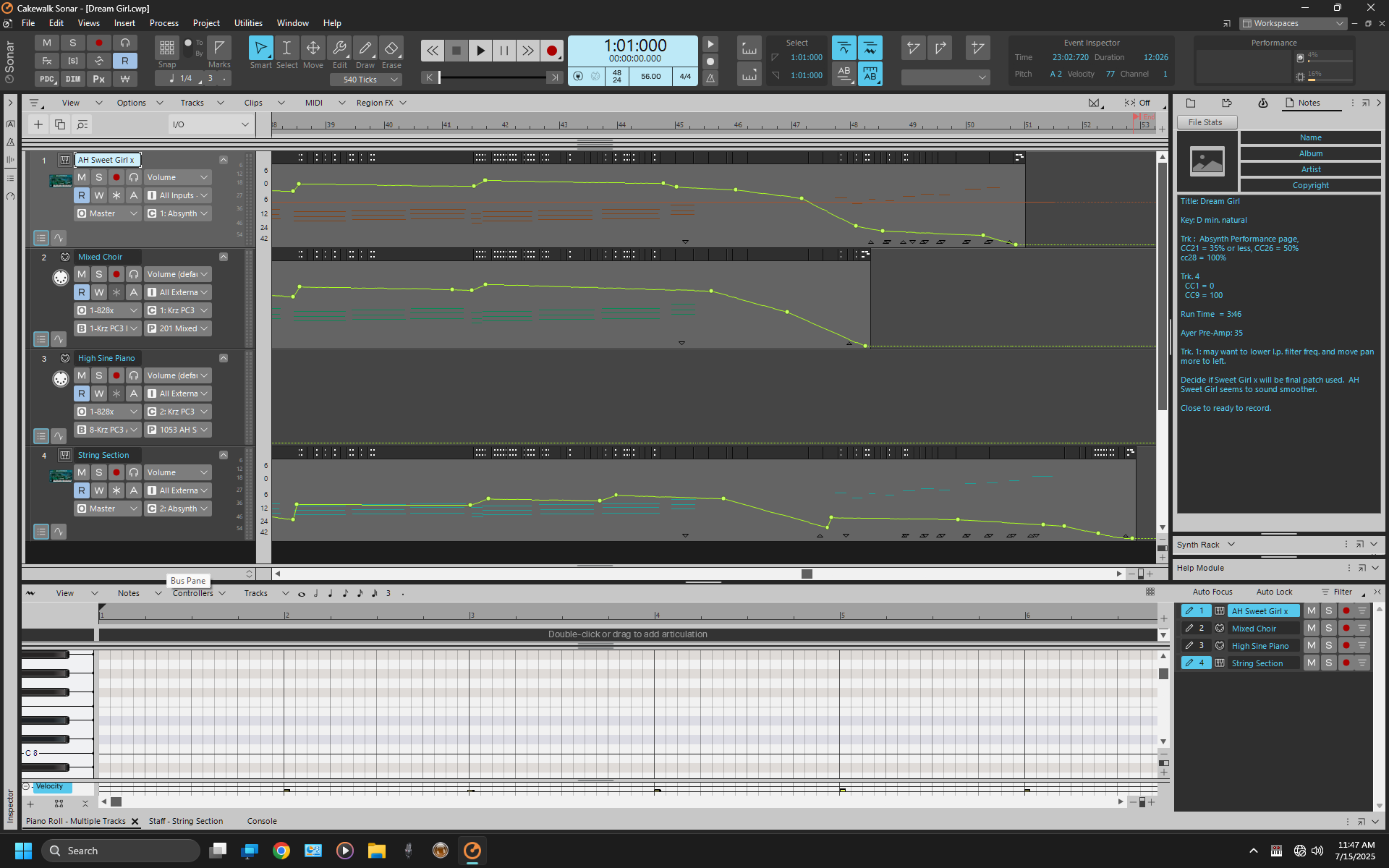1389x868 pixels.
Task: Open the Utilities menu
Action: pyautogui.click(x=248, y=23)
